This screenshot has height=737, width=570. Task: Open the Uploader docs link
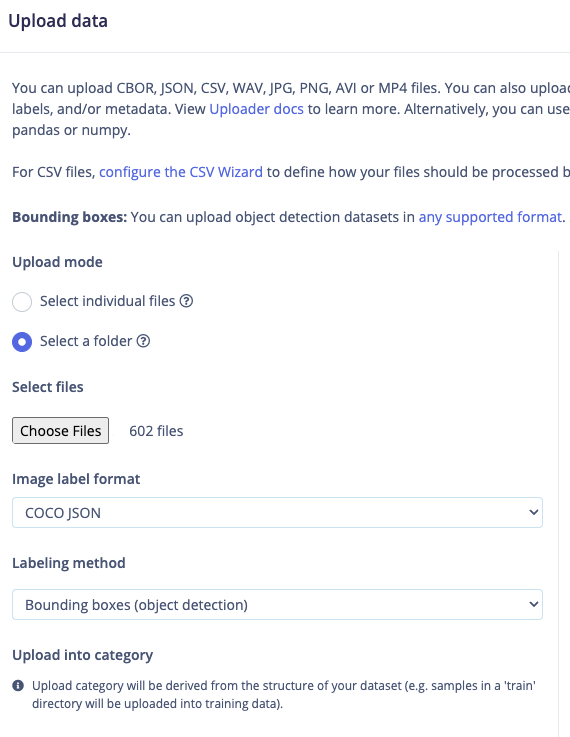(x=257, y=109)
